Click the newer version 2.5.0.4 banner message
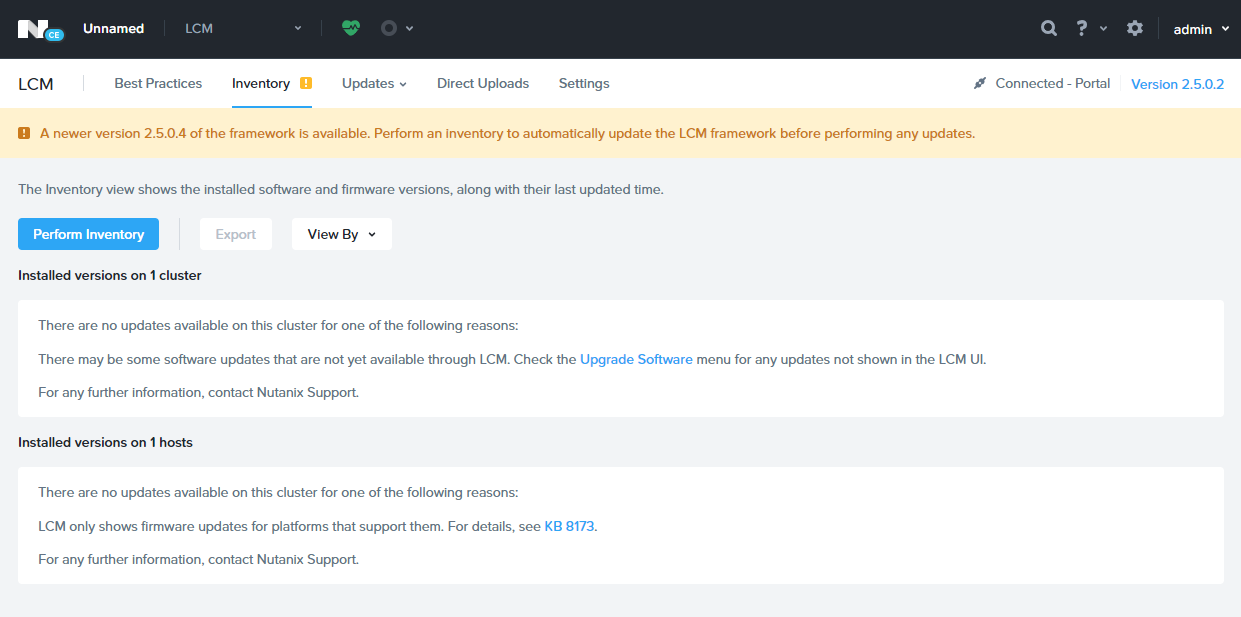1241x617 pixels. tap(507, 133)
